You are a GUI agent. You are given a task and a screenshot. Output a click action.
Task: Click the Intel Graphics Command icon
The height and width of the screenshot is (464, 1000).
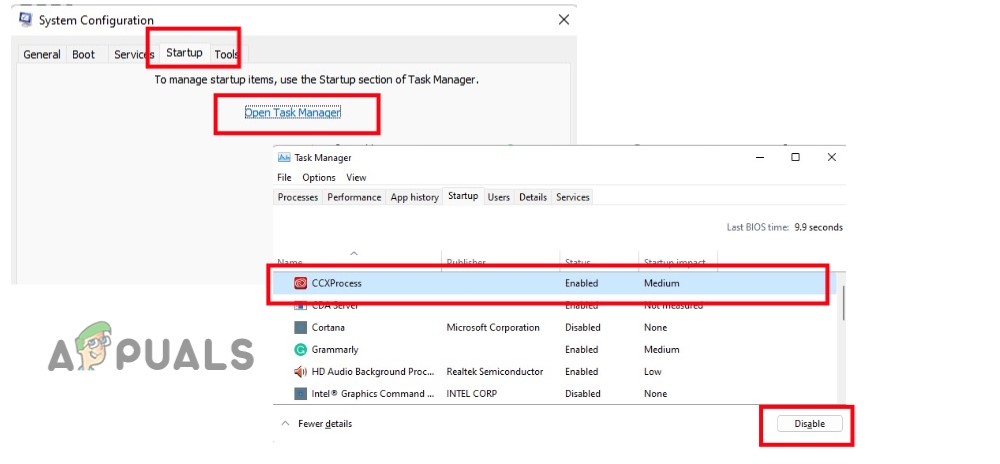tap(300, 394)
